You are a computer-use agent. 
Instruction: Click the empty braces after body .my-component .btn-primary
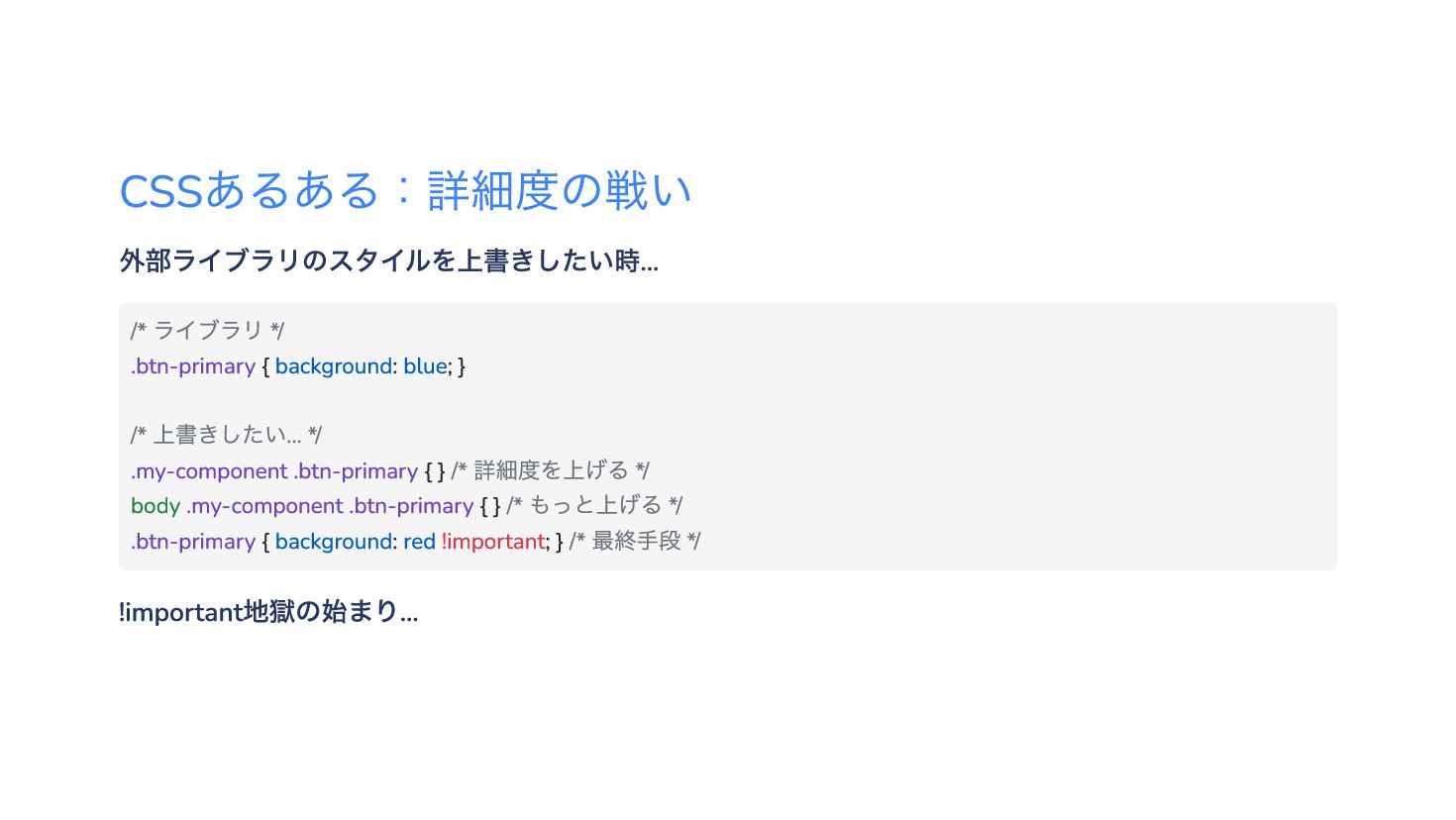click(490, 506)
